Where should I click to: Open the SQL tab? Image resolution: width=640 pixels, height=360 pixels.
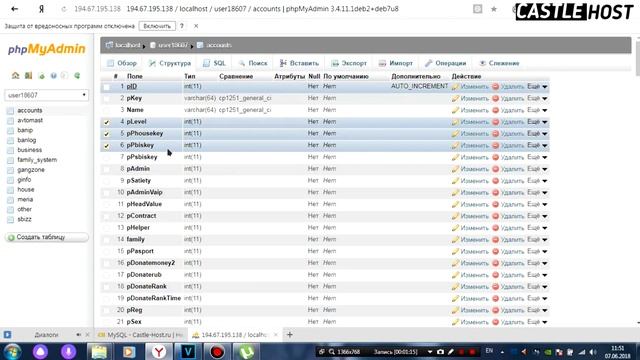[x=214, y=63]
